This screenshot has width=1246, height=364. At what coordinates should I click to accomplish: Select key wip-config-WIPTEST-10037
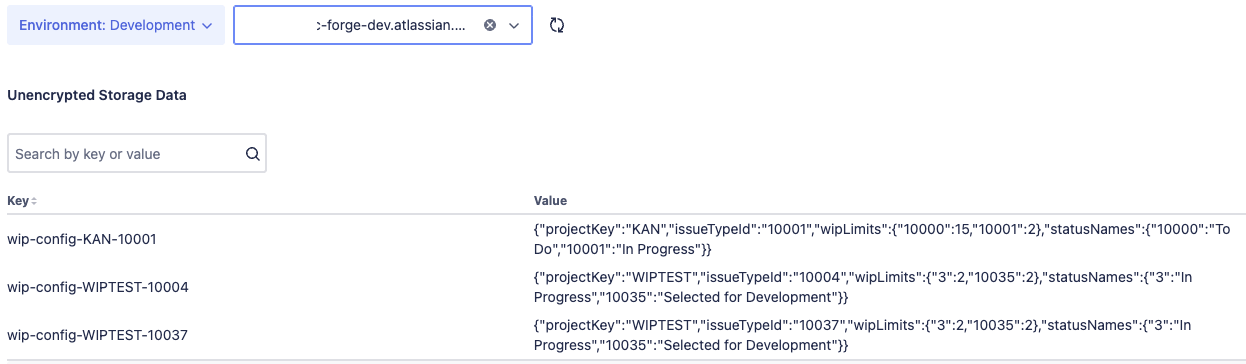click(x=97, y=335)
